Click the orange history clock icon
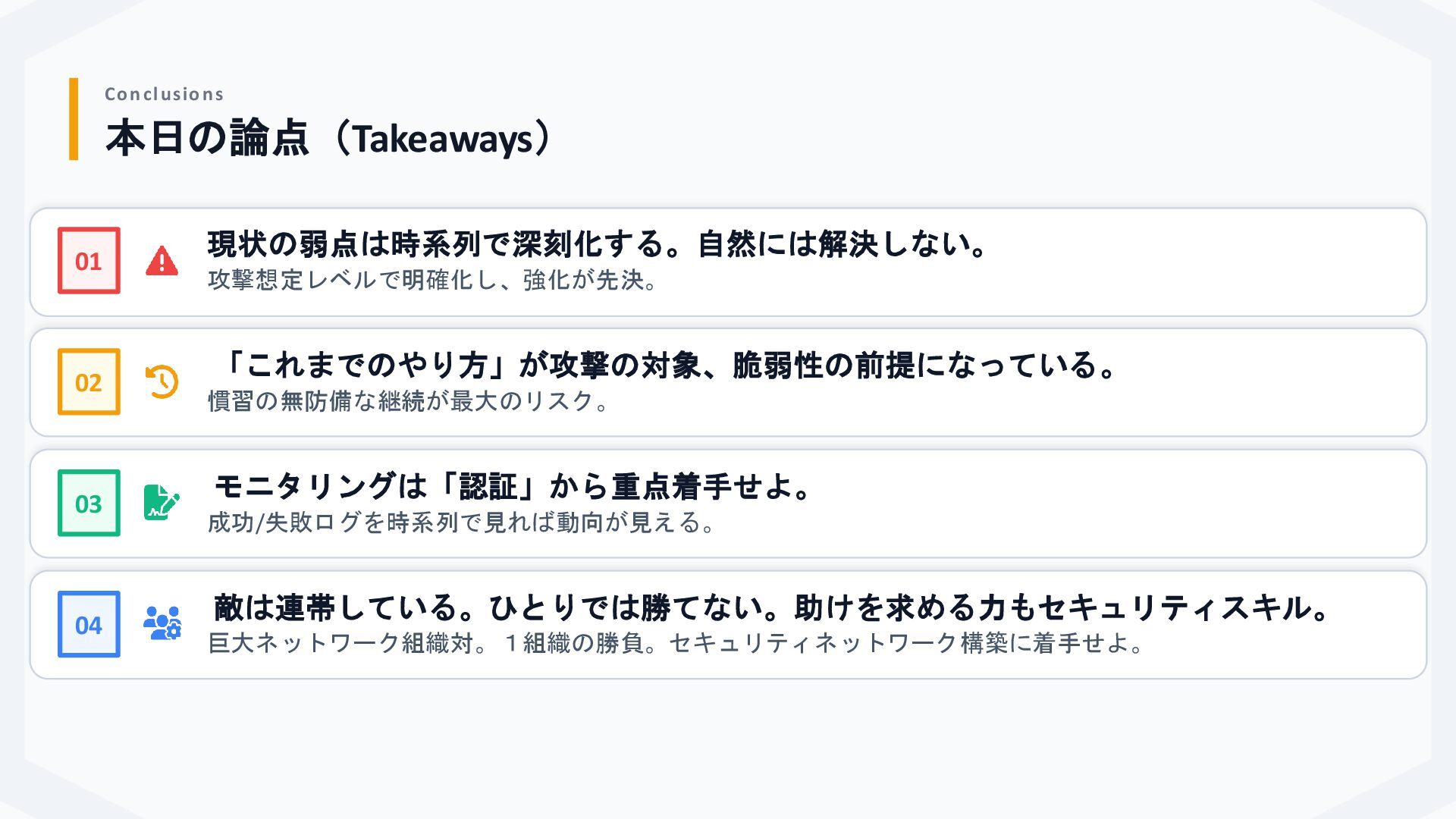Image resolution: width=1456 pixels, height=819 pixels. (162, 381)
